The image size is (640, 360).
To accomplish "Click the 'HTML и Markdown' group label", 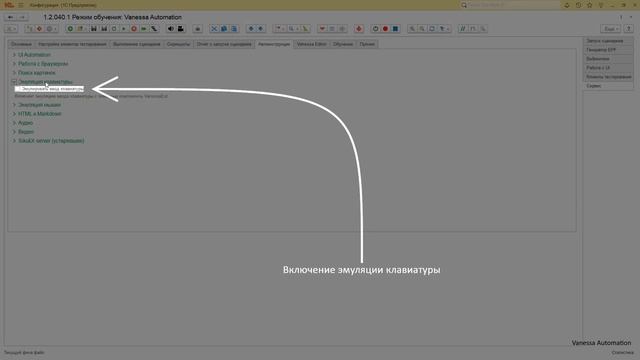I will pos(40,114).
